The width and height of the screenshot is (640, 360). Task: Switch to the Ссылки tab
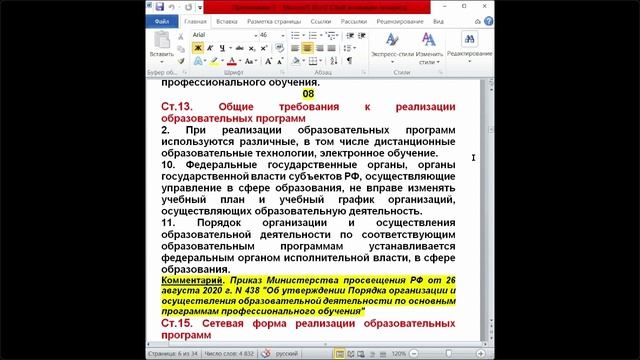pyautogui.click(x=321, y=21)
